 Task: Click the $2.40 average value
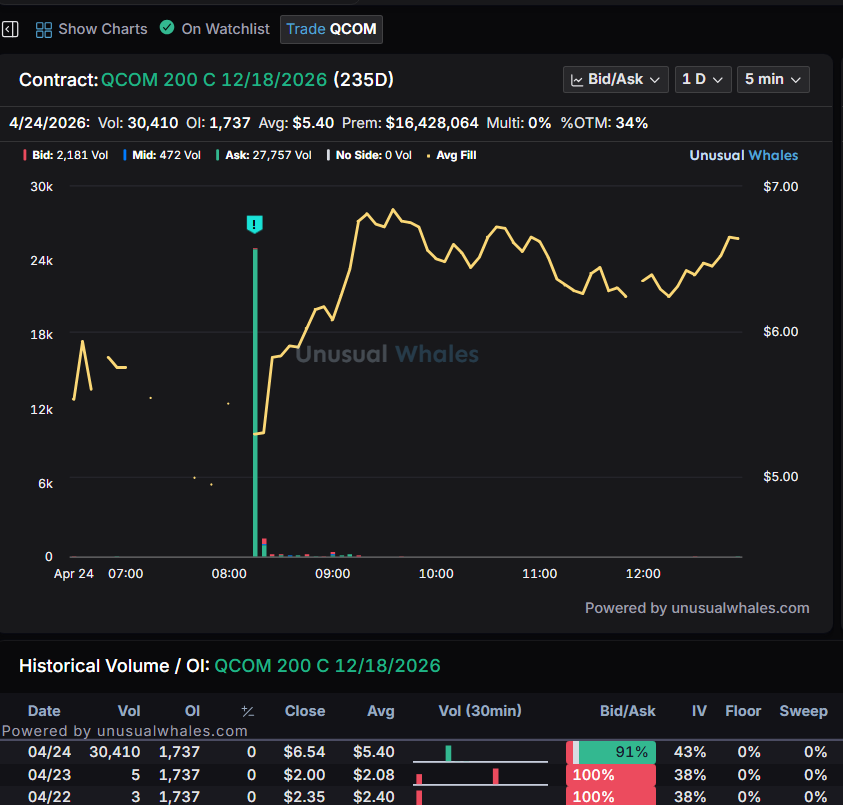coord(374,796)
